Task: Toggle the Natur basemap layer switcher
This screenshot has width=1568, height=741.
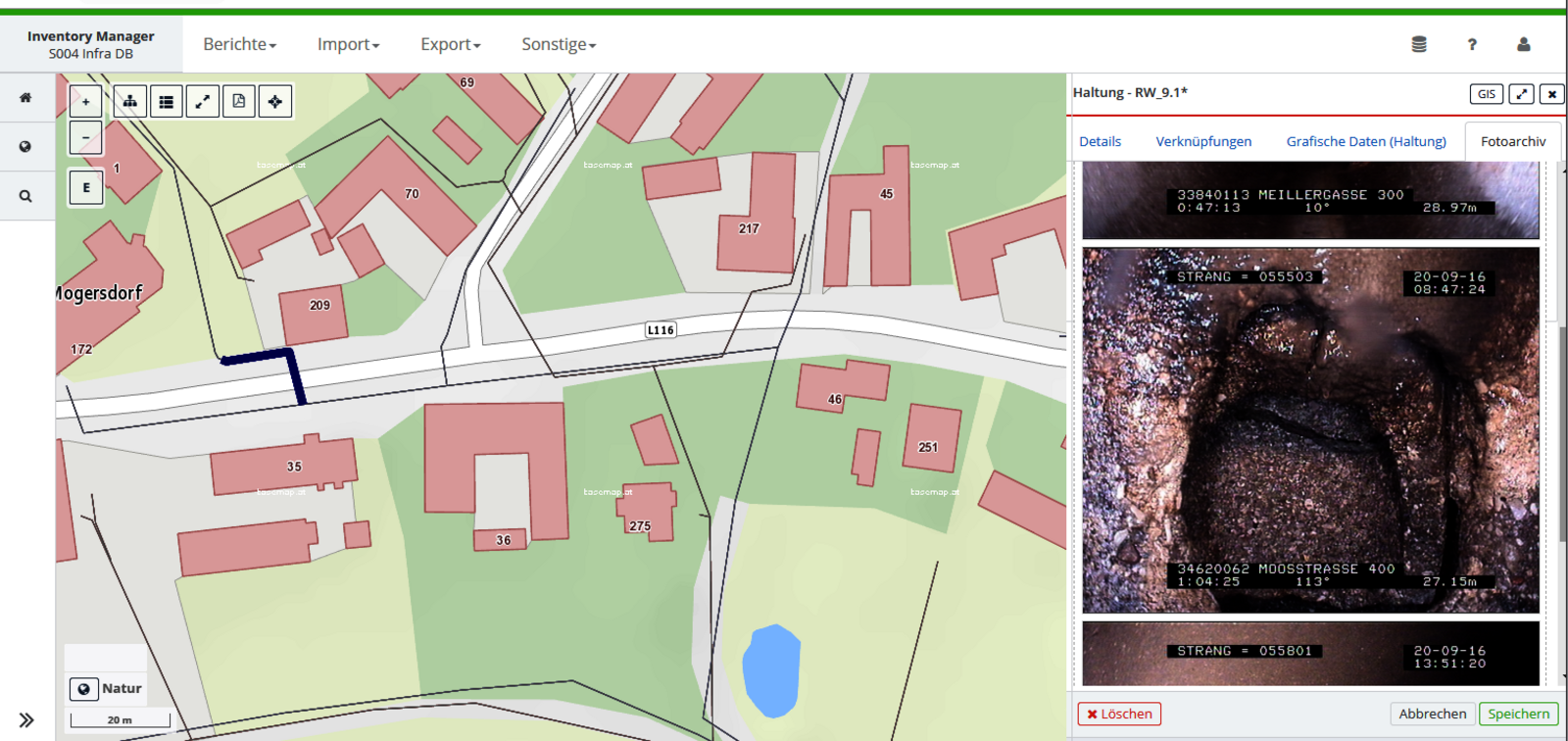Action: [84, 689]
